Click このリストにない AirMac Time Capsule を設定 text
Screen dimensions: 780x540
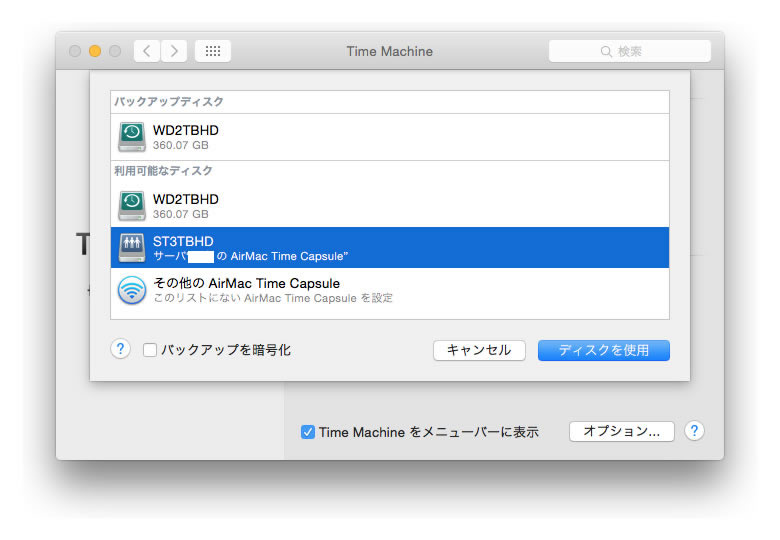click(x=273, y=298)
